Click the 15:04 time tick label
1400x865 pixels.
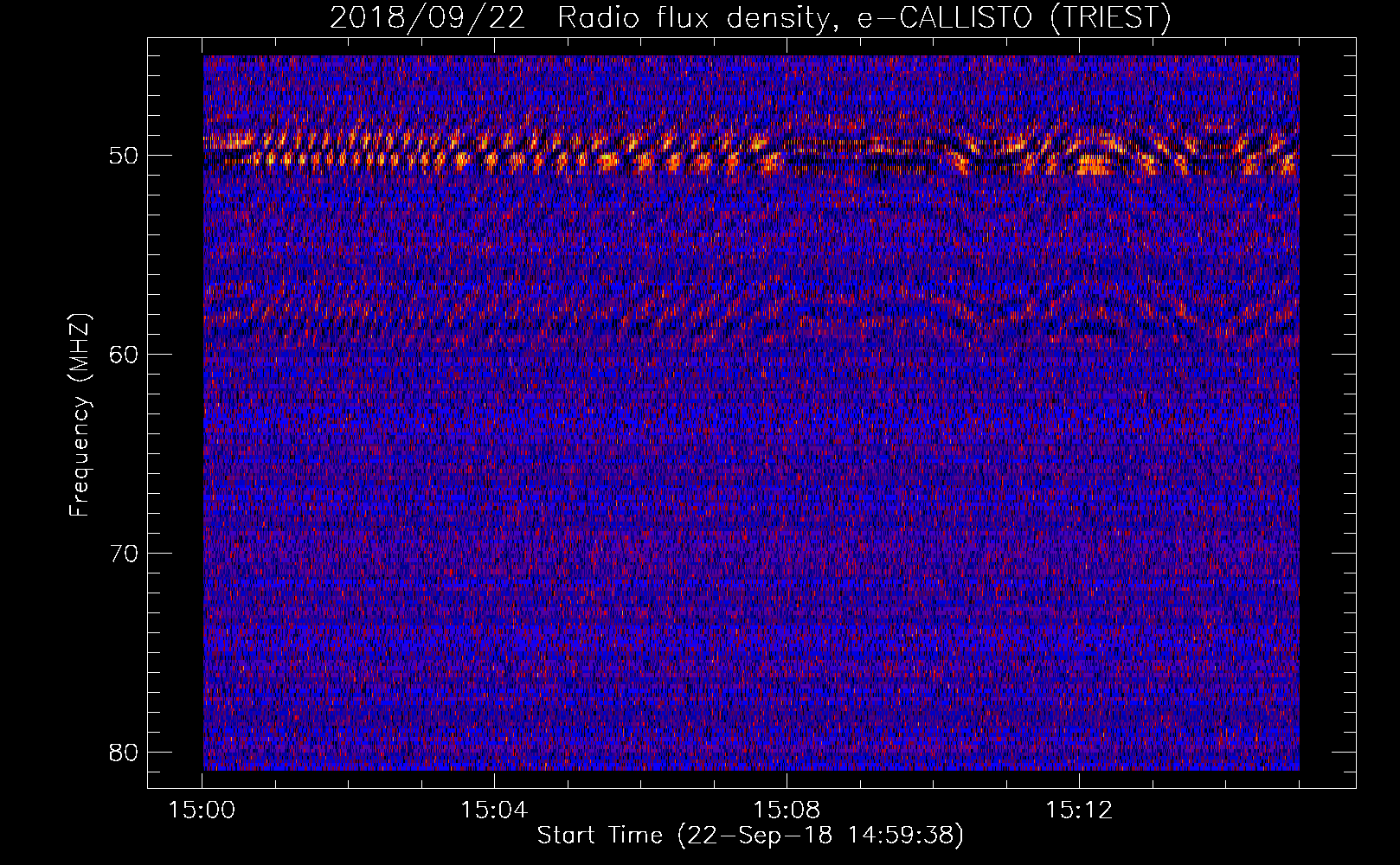(494, 811)
